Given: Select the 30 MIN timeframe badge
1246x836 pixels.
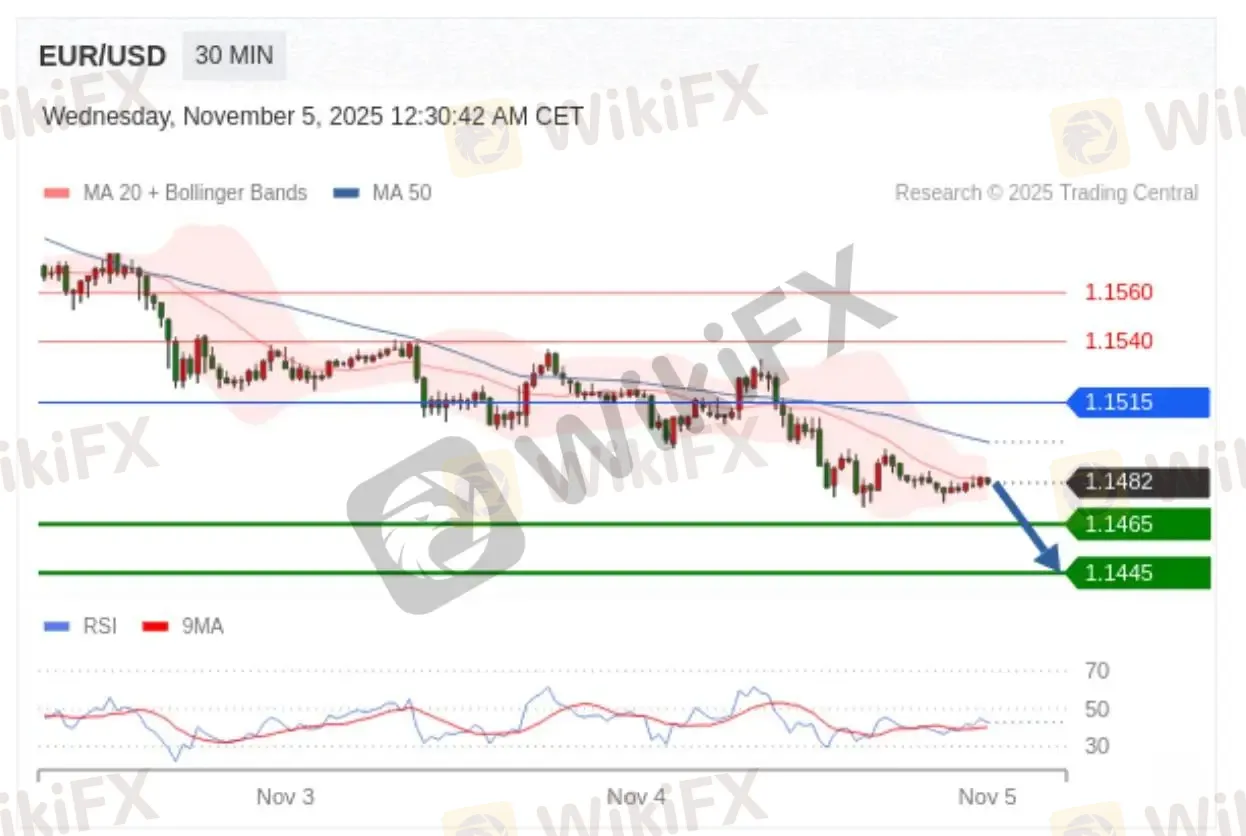Looking at the screenshot, I should 234,55.
